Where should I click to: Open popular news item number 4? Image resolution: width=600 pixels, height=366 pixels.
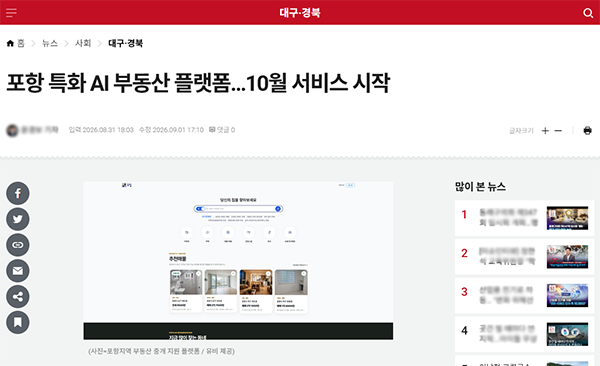tap(525, 334)
